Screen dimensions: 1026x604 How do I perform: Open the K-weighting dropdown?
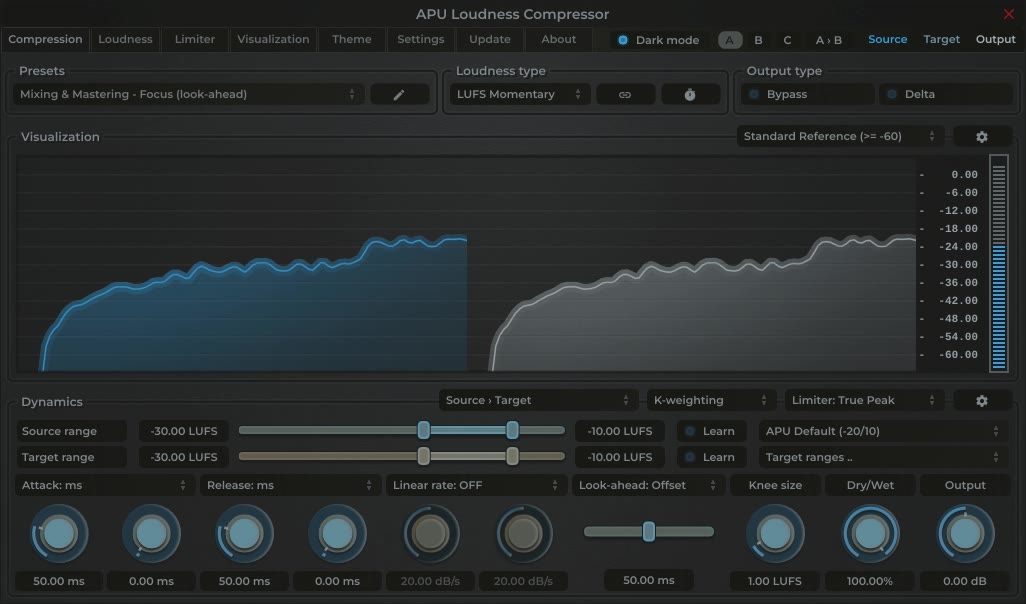(x=711, y=400)
